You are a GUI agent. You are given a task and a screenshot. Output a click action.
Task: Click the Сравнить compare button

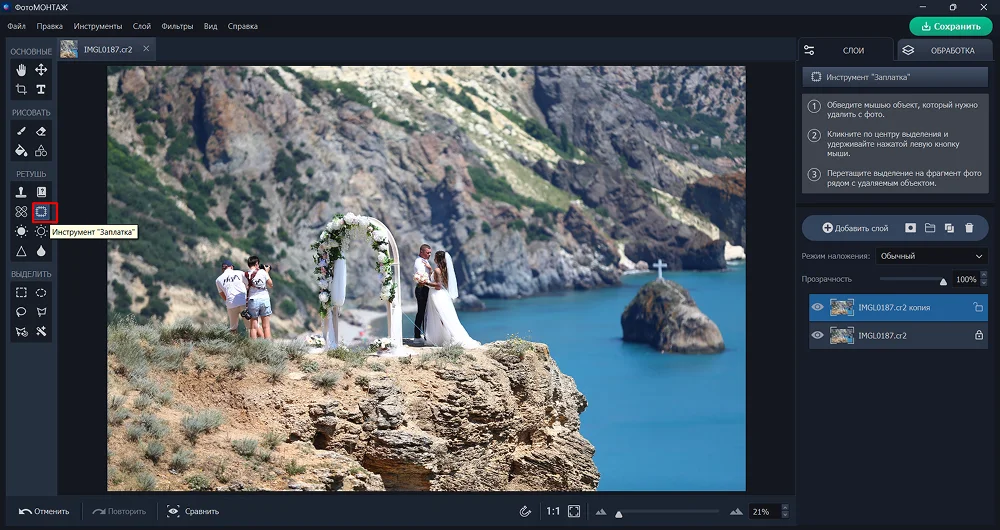[x=193, y=512]
